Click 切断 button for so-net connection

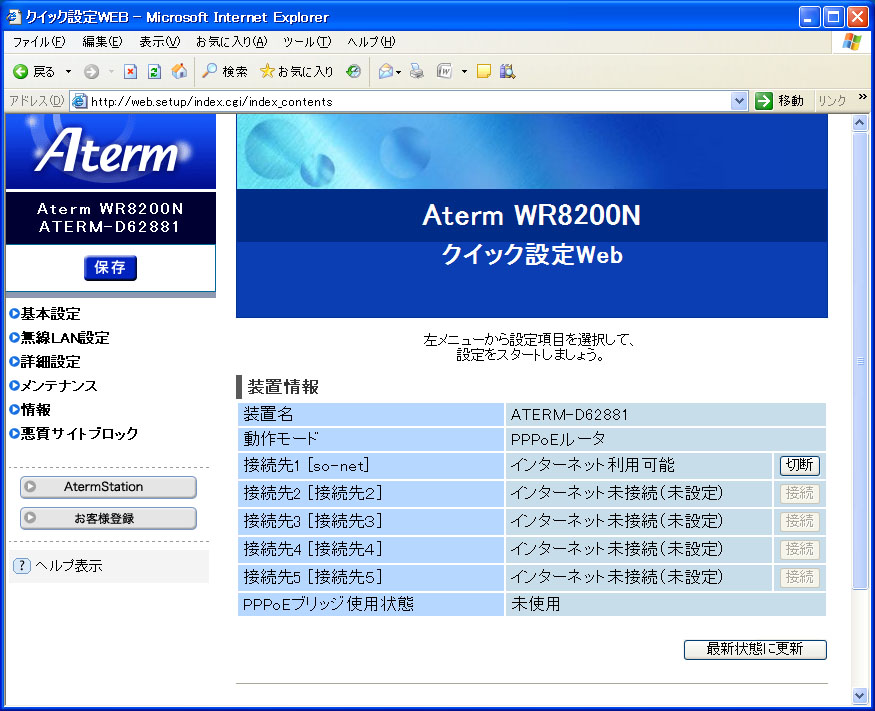[800, 465]
